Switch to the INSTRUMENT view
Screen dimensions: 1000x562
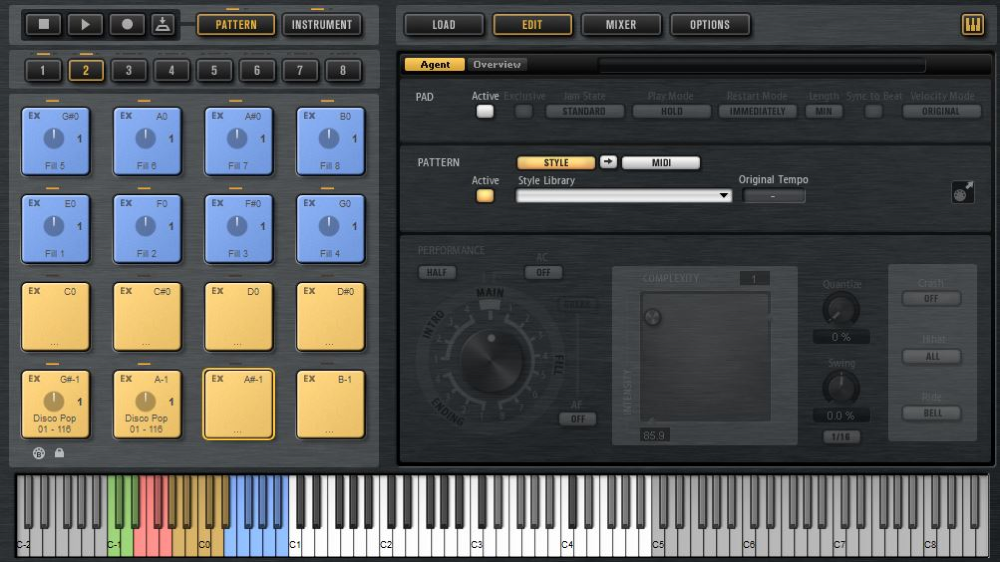point(322,24)
